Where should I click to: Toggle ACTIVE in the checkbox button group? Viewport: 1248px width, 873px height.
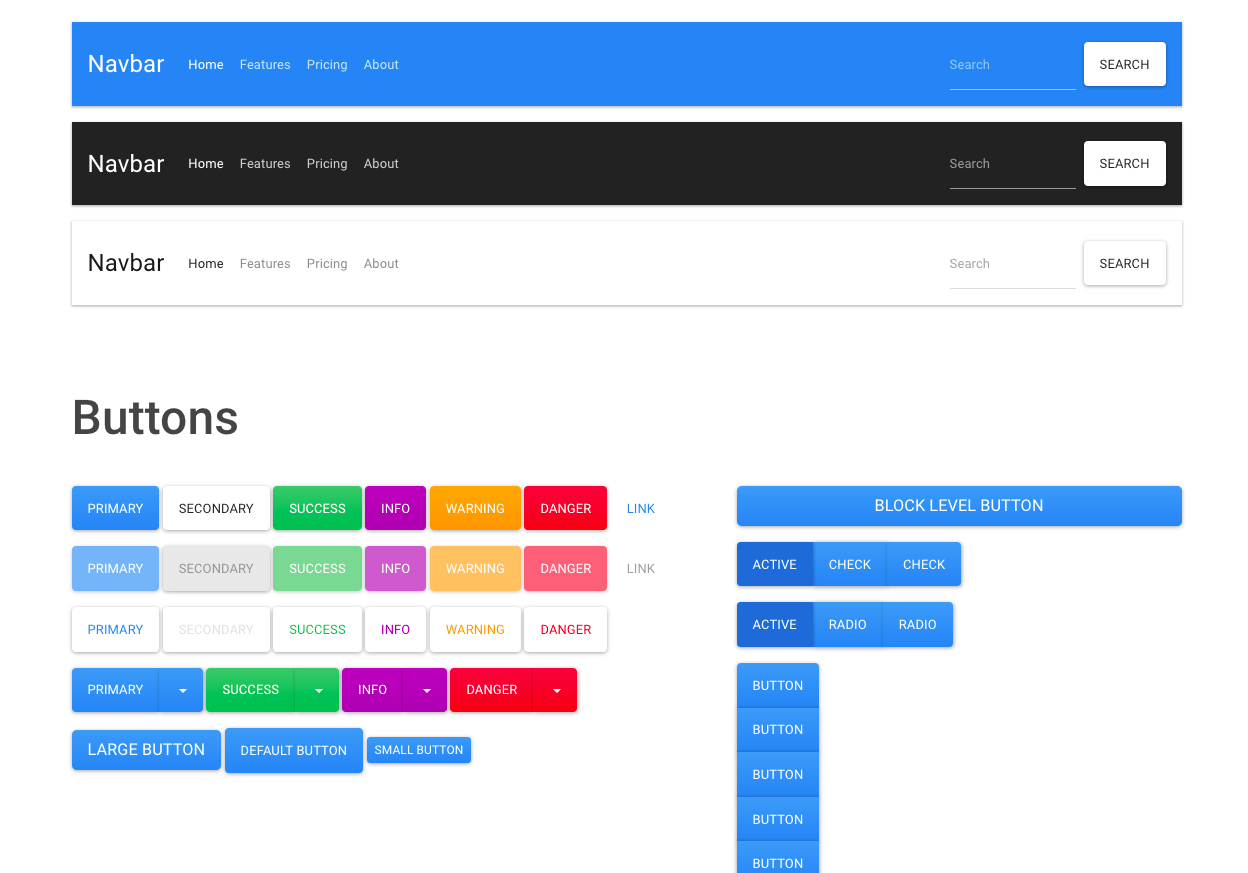(x=775, y=564)
